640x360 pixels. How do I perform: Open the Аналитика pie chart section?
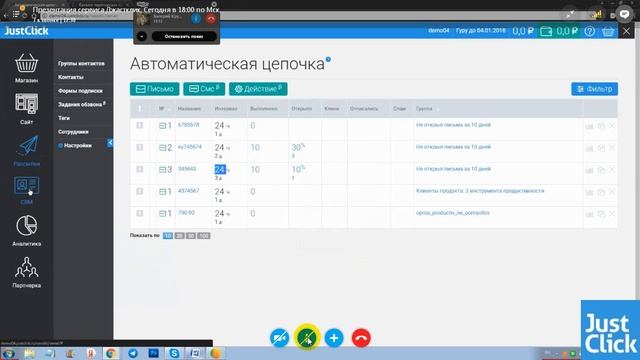point(27,231)
